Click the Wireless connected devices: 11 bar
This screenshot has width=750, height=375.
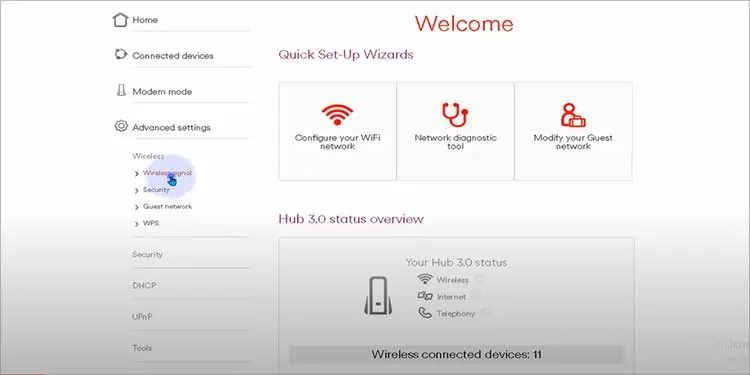click(x=456, y=355)
